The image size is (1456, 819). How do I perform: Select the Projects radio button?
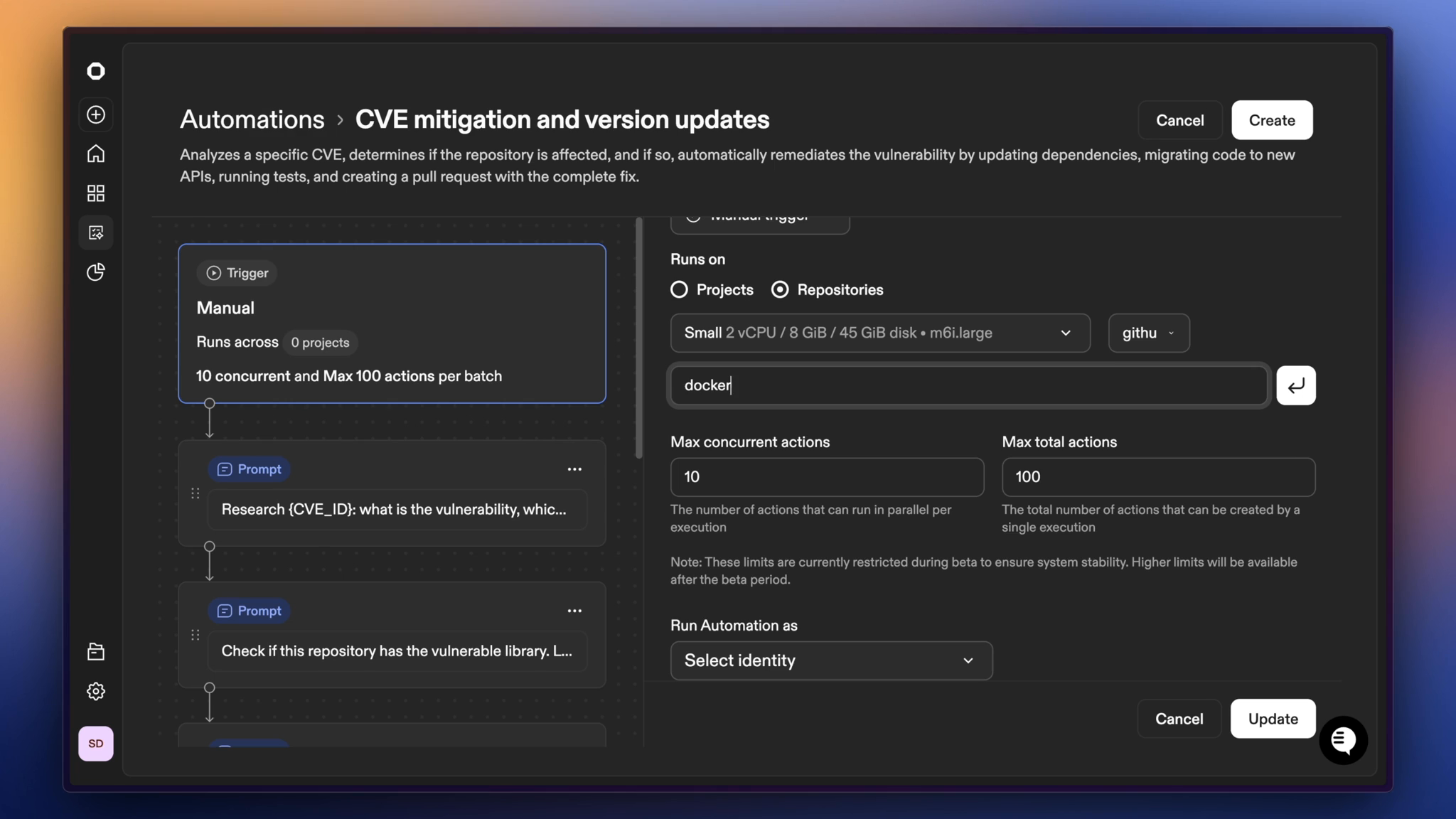679,290
